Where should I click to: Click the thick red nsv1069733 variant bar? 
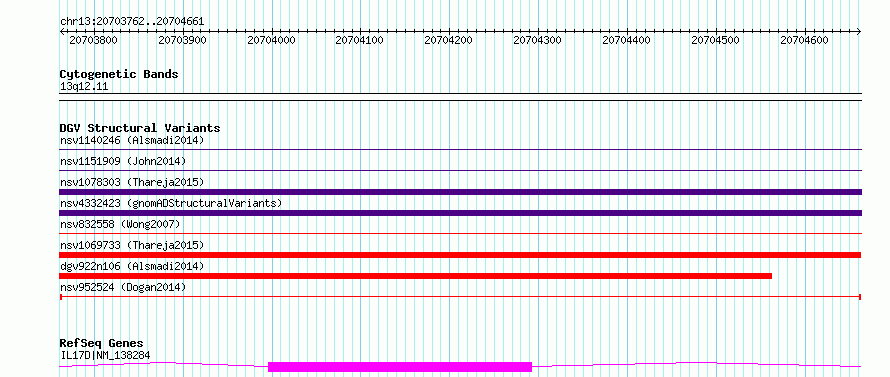coord(461,255)
